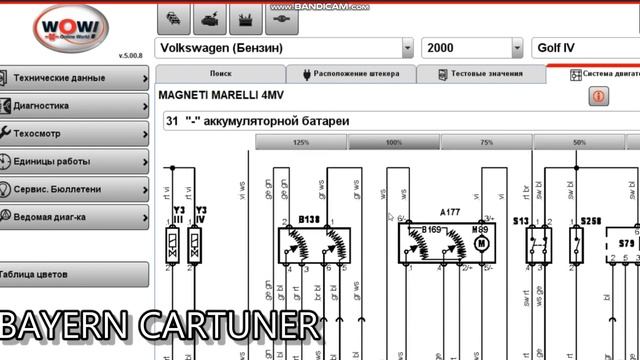The width and height of the screenshot is (640, 360).
Task: Select motor M89 symbol in diagram
Action: click(x=482, y=244)
